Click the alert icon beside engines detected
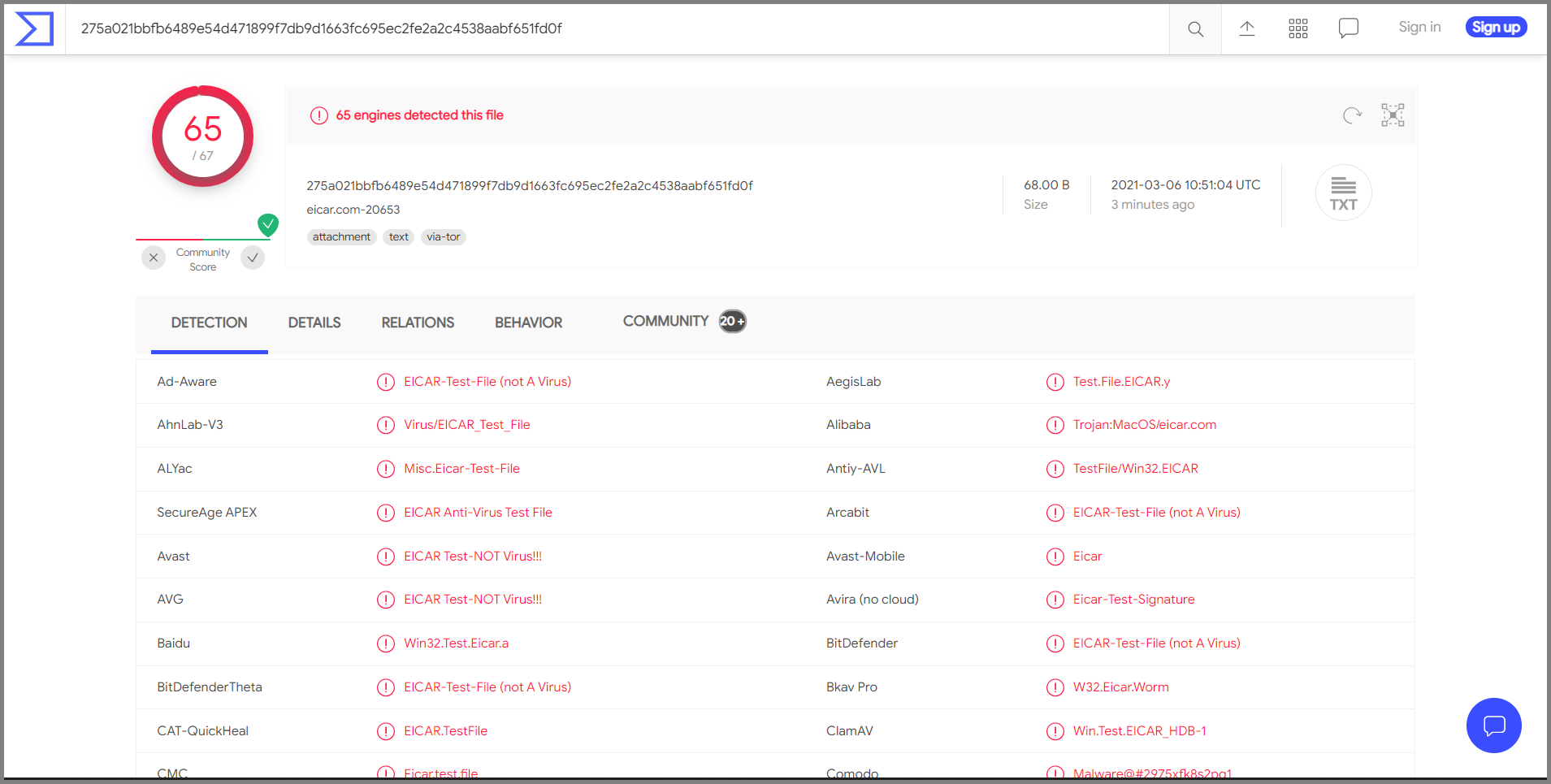The width and height of the screenshot is (1551, 784). (319, 115)
